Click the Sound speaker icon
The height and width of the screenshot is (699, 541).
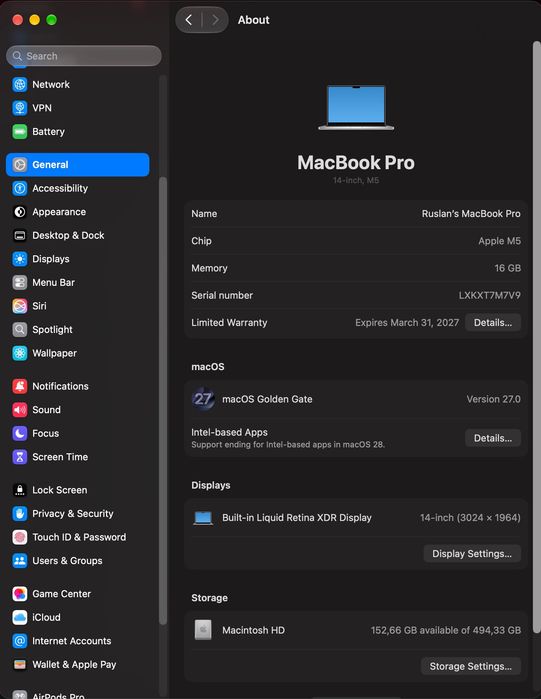[x=20, y=410]
